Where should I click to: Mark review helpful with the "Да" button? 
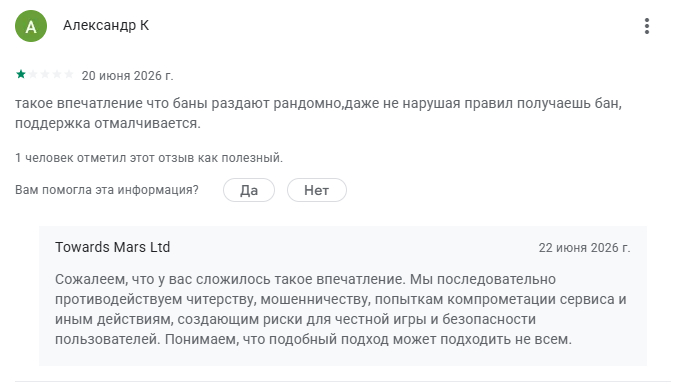(x=249, y=190)
